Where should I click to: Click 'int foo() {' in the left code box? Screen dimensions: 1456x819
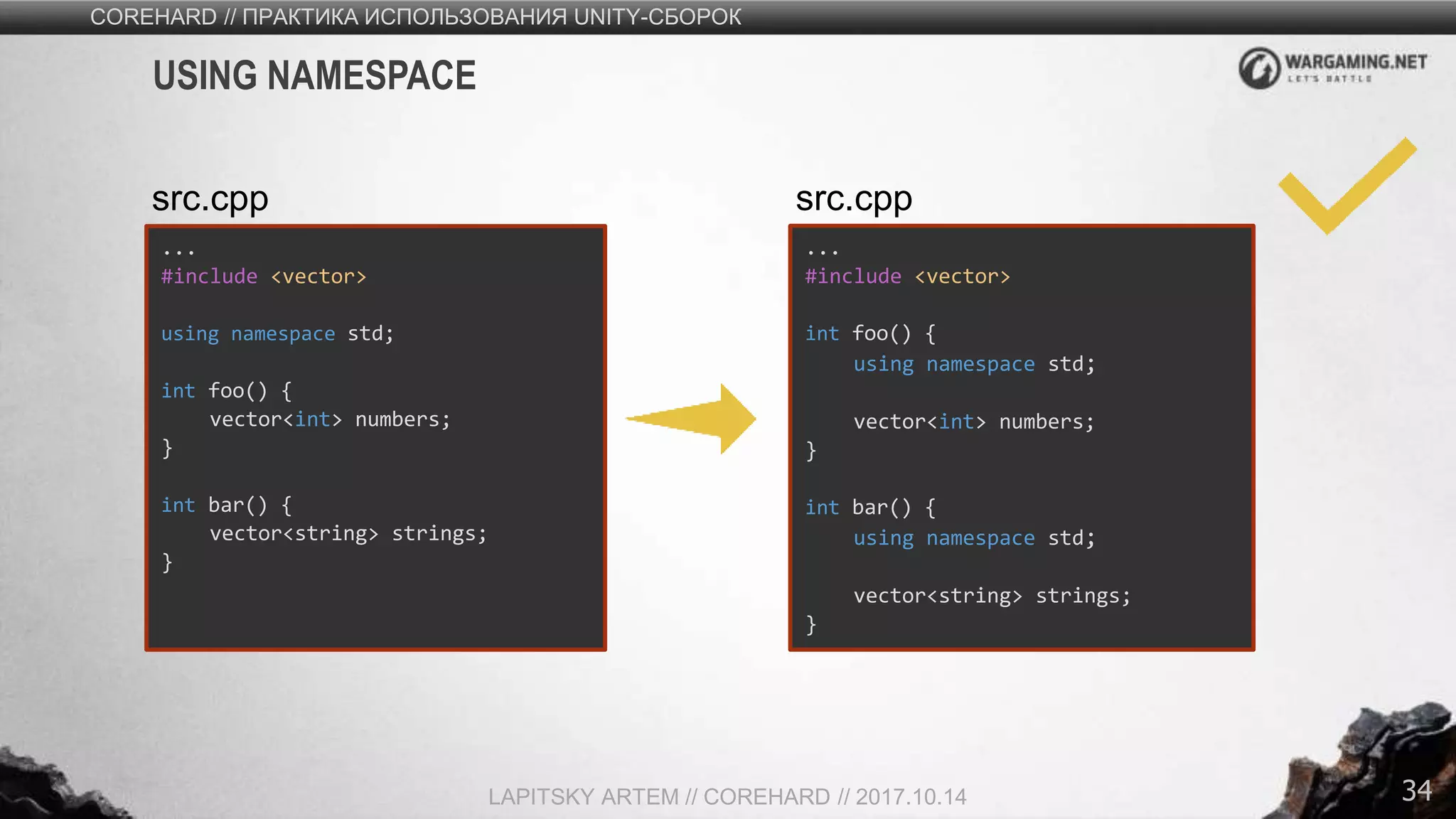coord(226,391)
